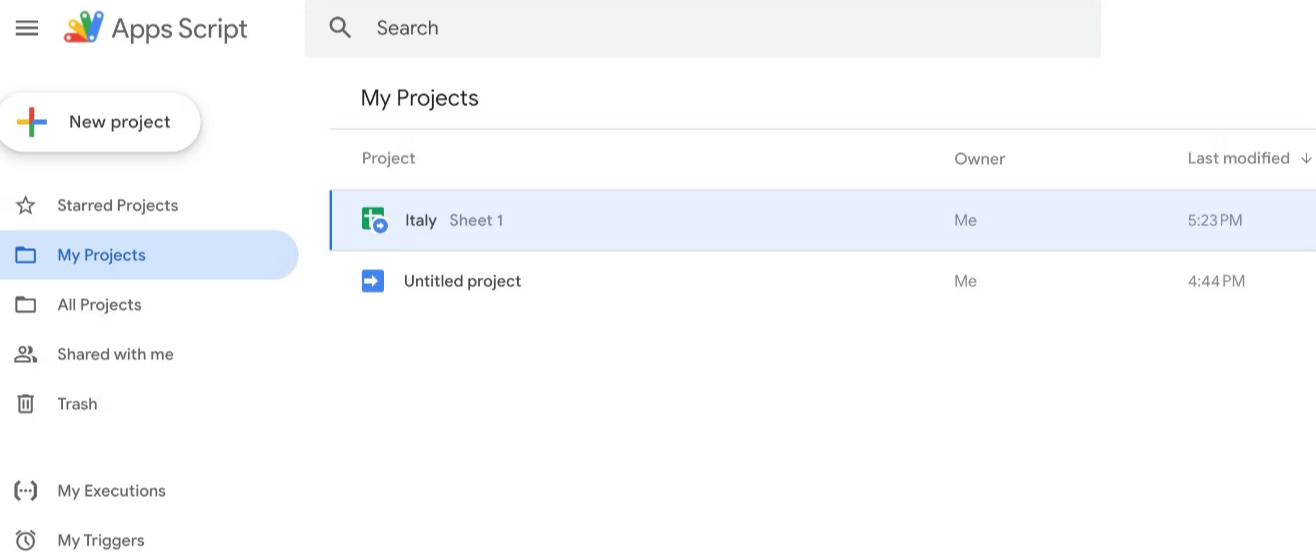Click the colorful plus icon
1316x559 pixels.
32,122
